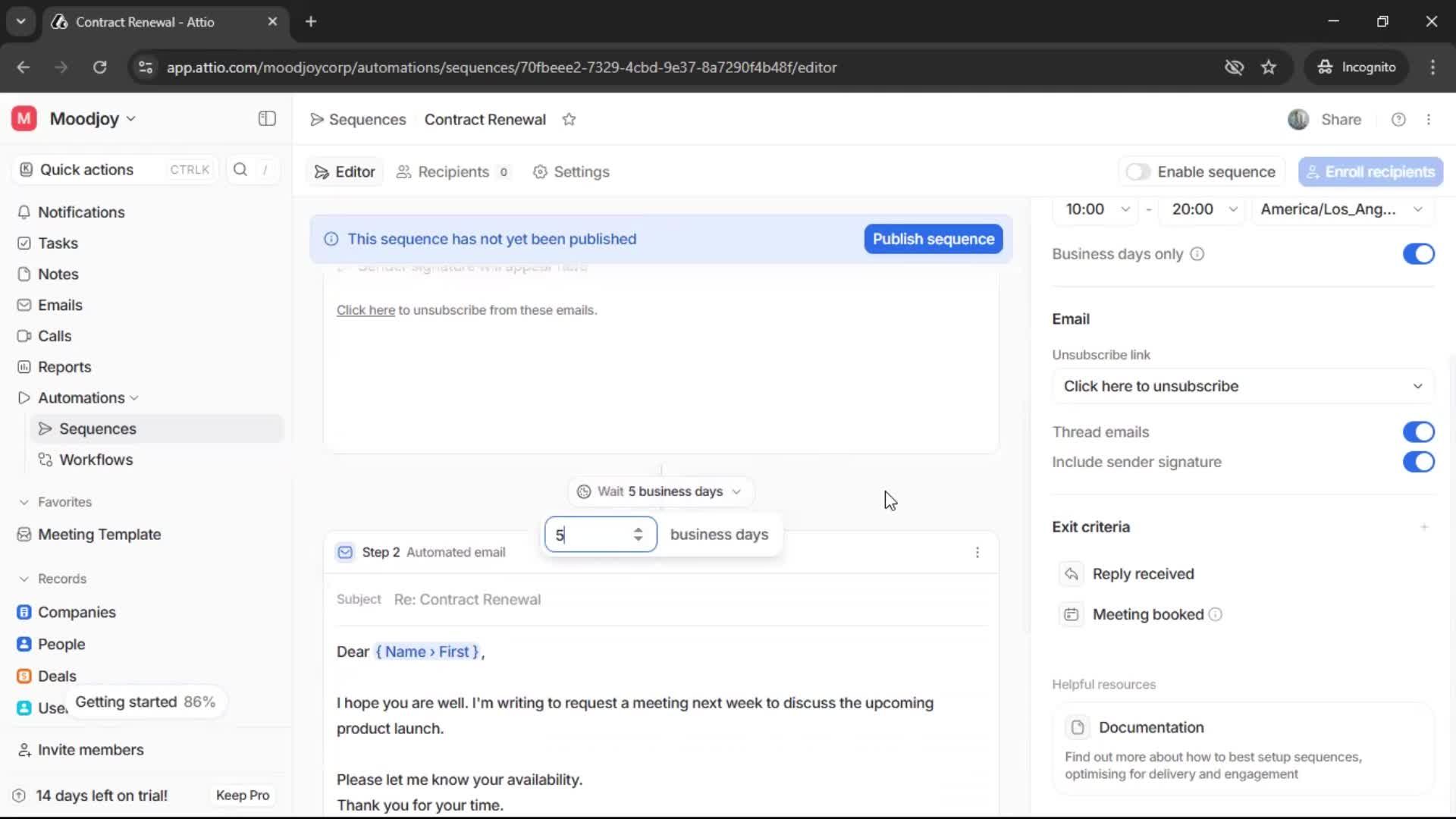The height and width of the screenshot is (819, 1456).
Task: Click the business days stepper arrows
Action: point(638,535)
